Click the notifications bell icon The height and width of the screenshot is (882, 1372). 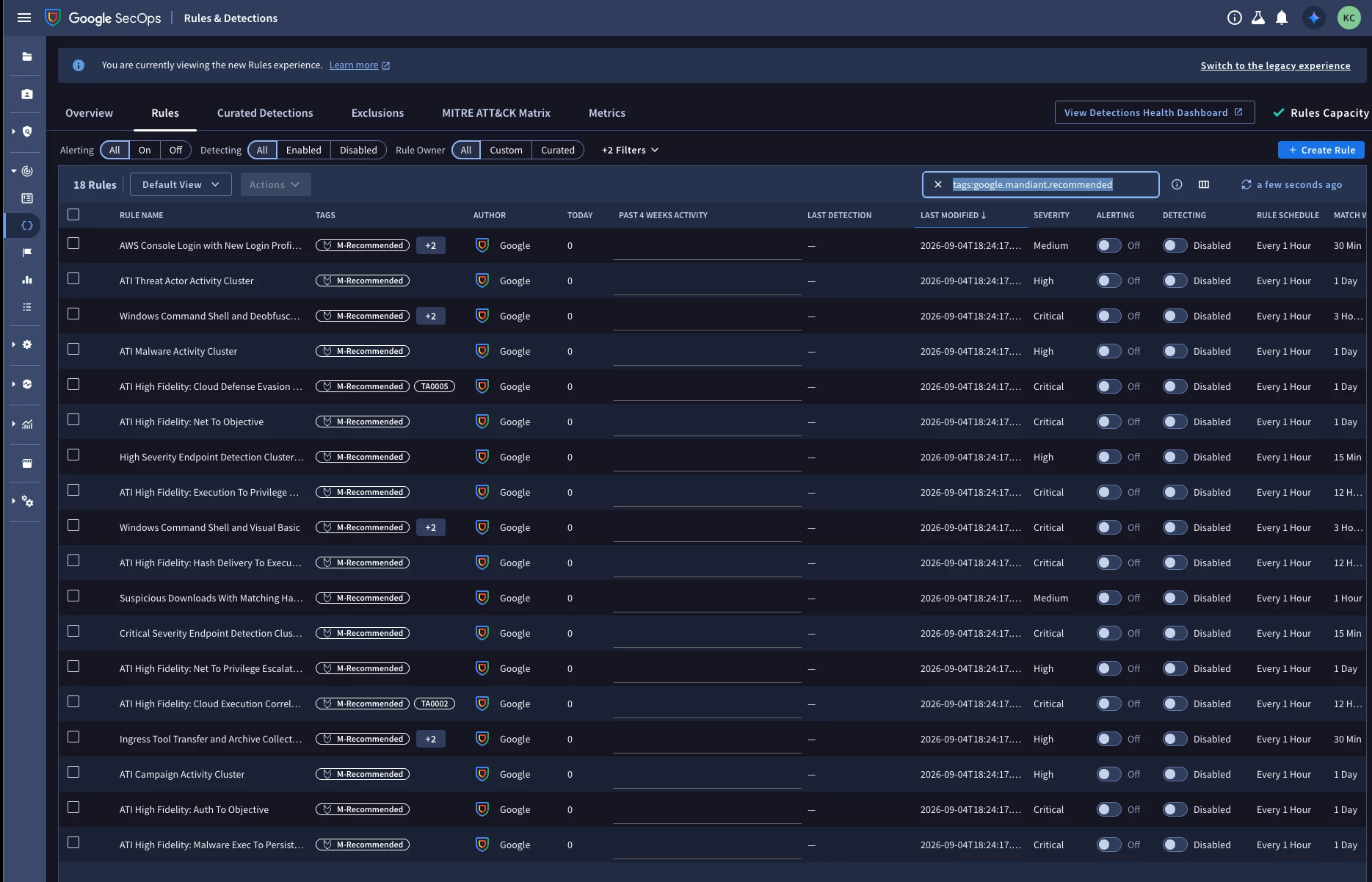coord(1282,18)
